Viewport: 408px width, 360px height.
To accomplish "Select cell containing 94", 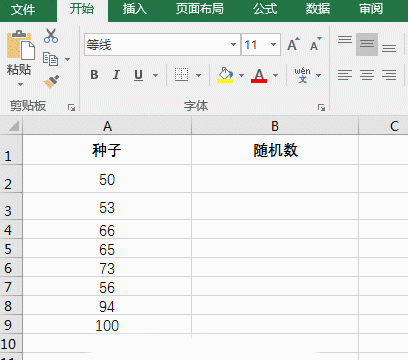I will coord(107,305).
